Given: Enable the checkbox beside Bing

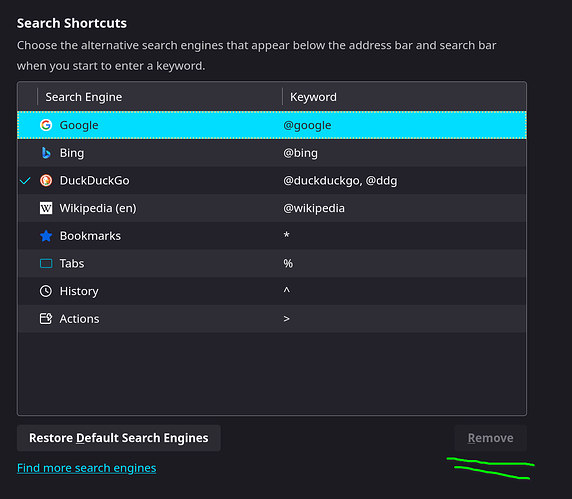Looking at the screenshot, I should click(25, 153).
